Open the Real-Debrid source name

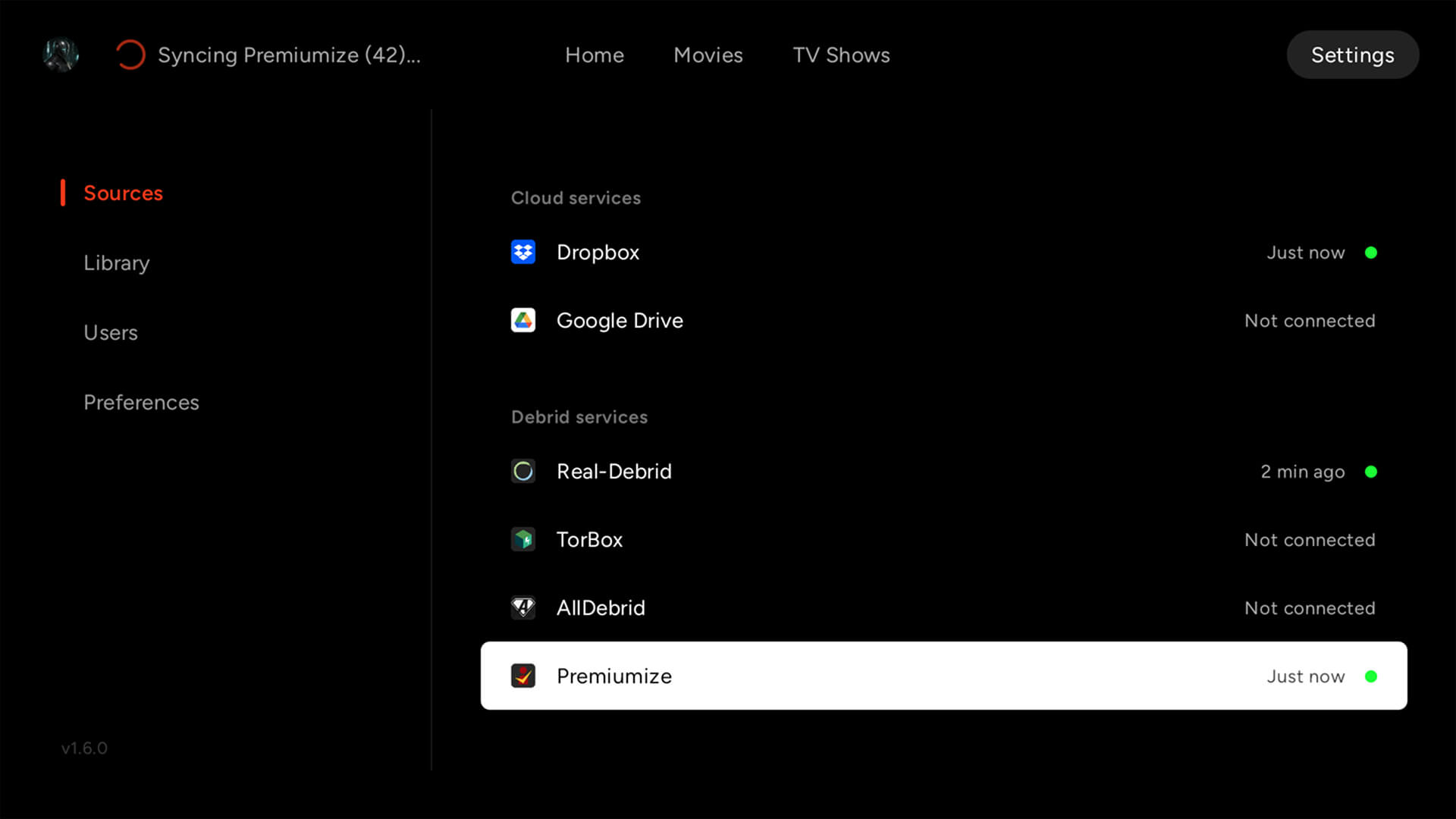(614, 472)
